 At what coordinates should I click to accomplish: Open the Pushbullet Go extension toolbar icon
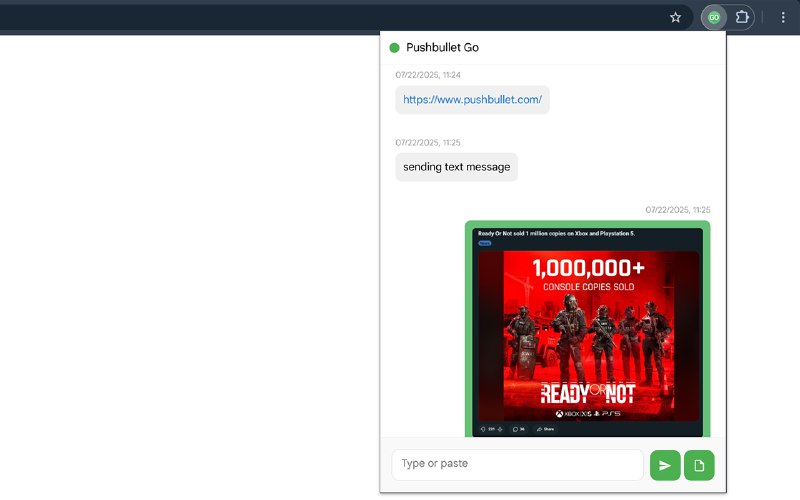(x=713, y=17)
